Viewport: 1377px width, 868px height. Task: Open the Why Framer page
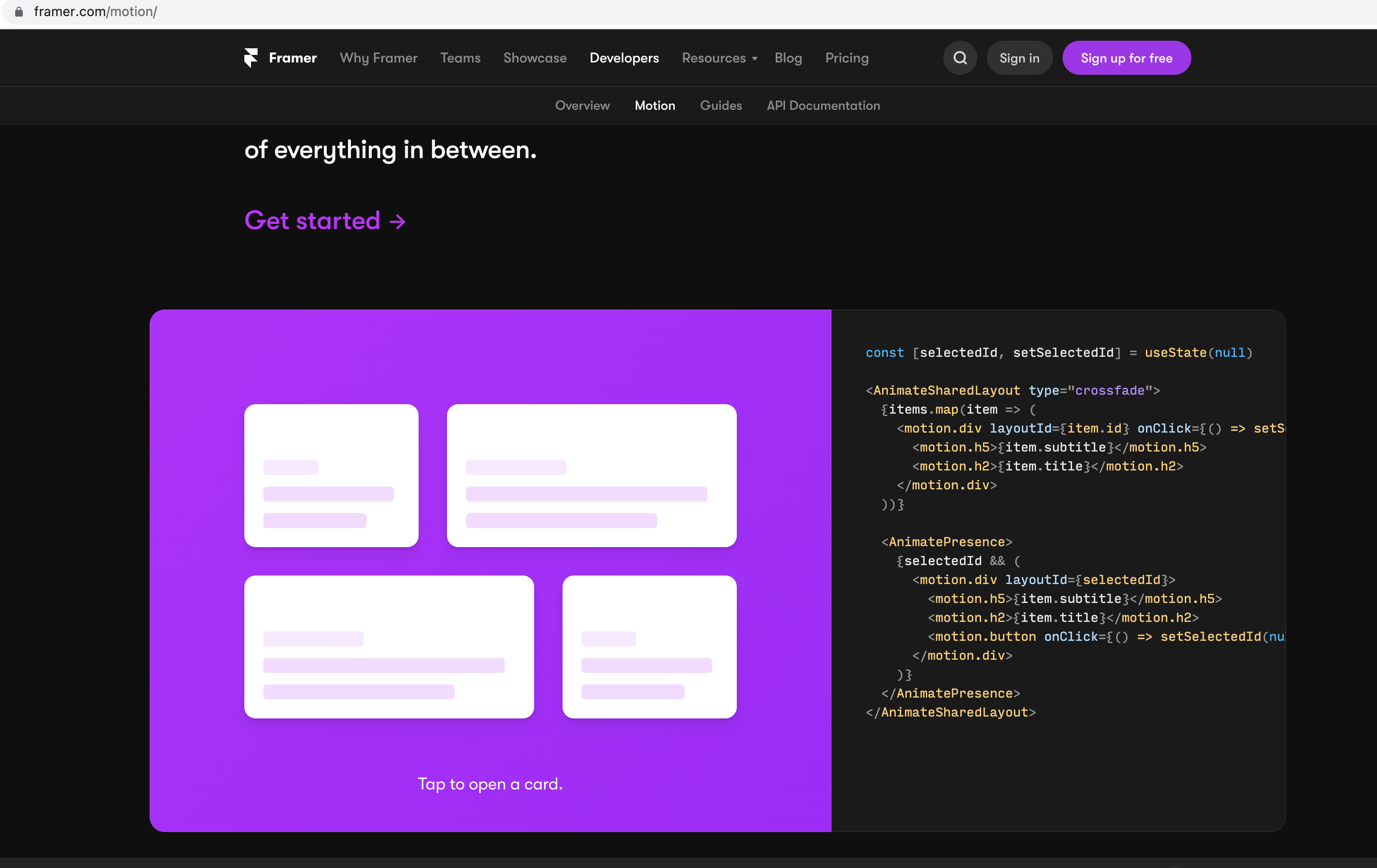378,58
